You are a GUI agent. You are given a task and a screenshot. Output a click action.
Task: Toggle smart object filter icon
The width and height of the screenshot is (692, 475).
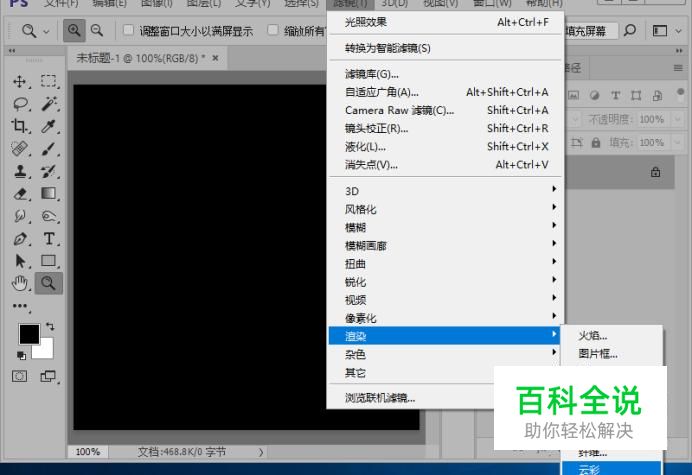click(657, 95)
